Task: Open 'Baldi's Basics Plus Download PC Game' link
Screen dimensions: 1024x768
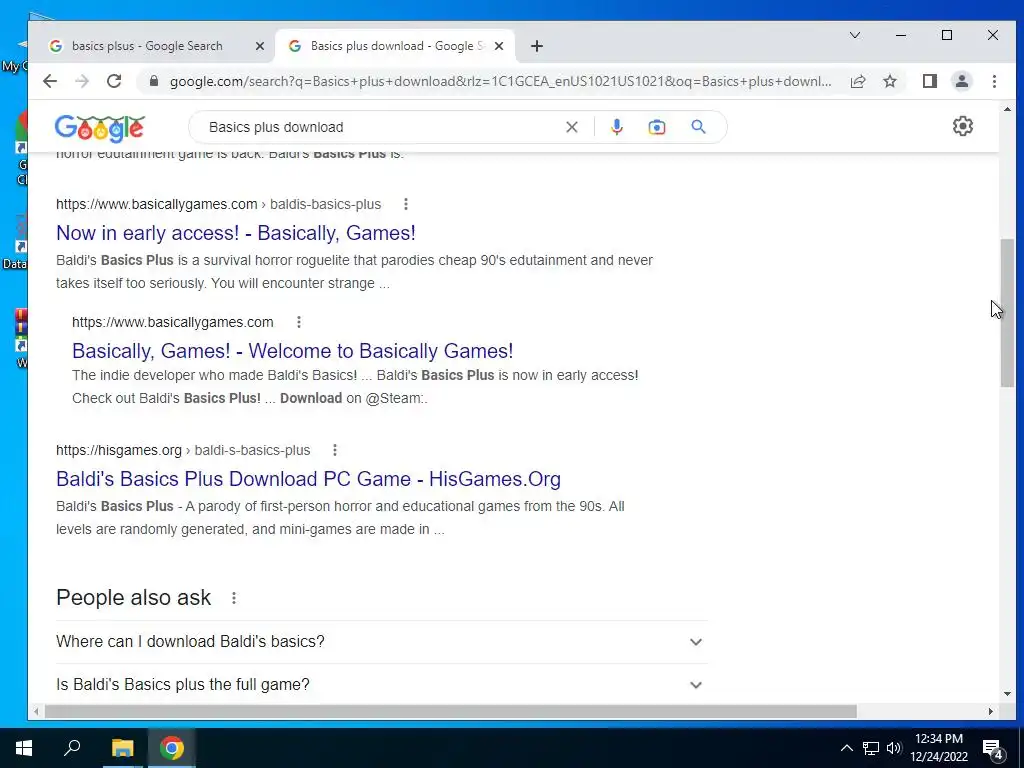Action: (x=308, y=479)
